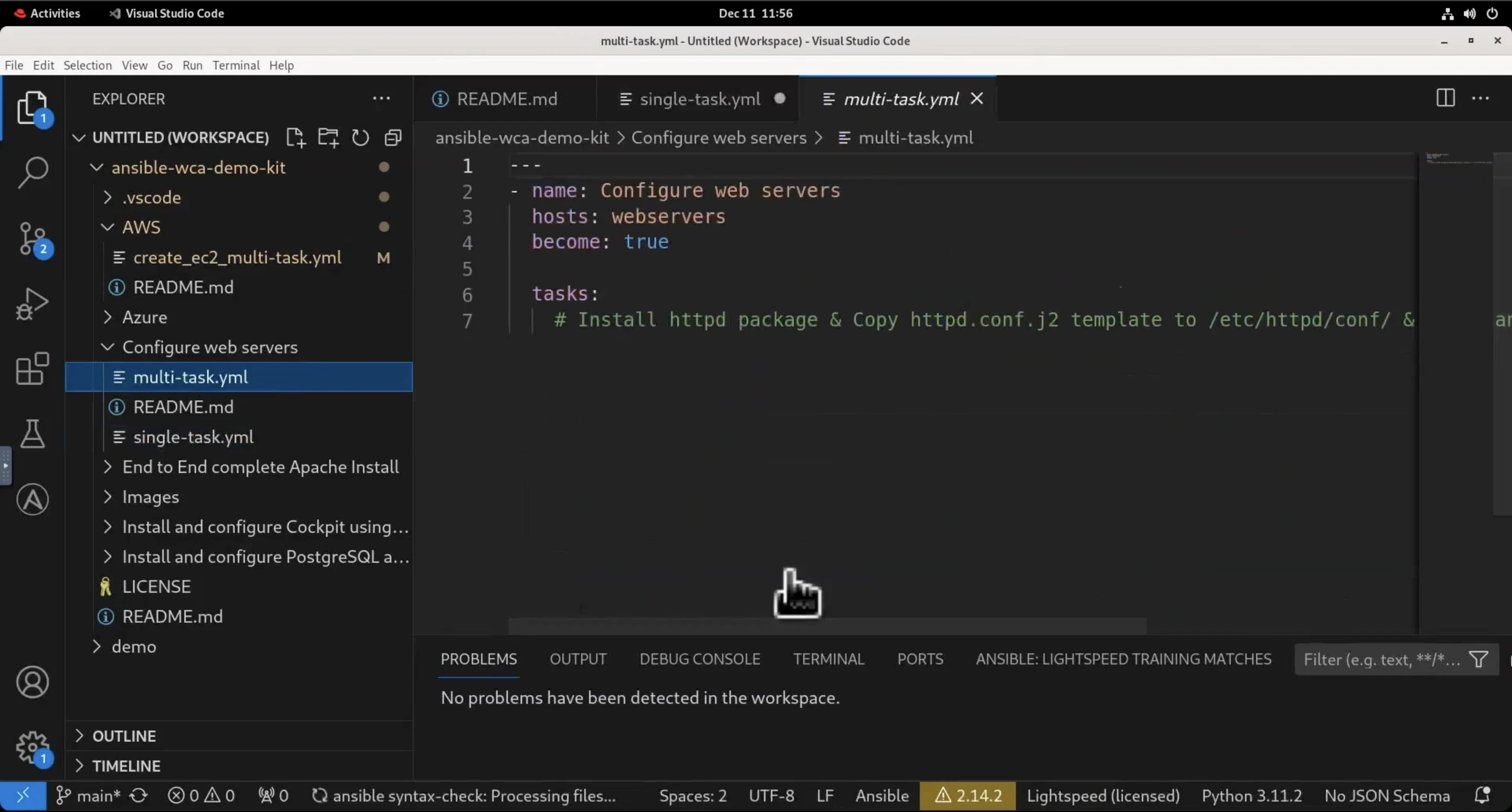The width and height of the screenshot is (1512, 812).
Task: Click the No JSON Schema status item
Action: (x=1387, y=796)
